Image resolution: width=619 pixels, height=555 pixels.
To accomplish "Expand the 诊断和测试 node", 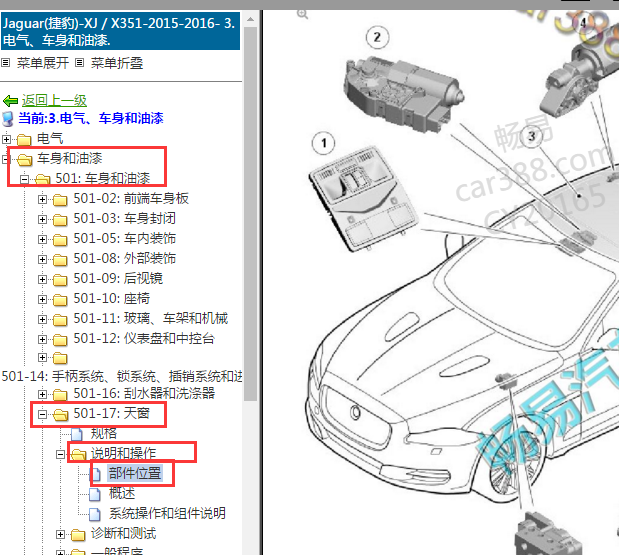I will point(60,534).
